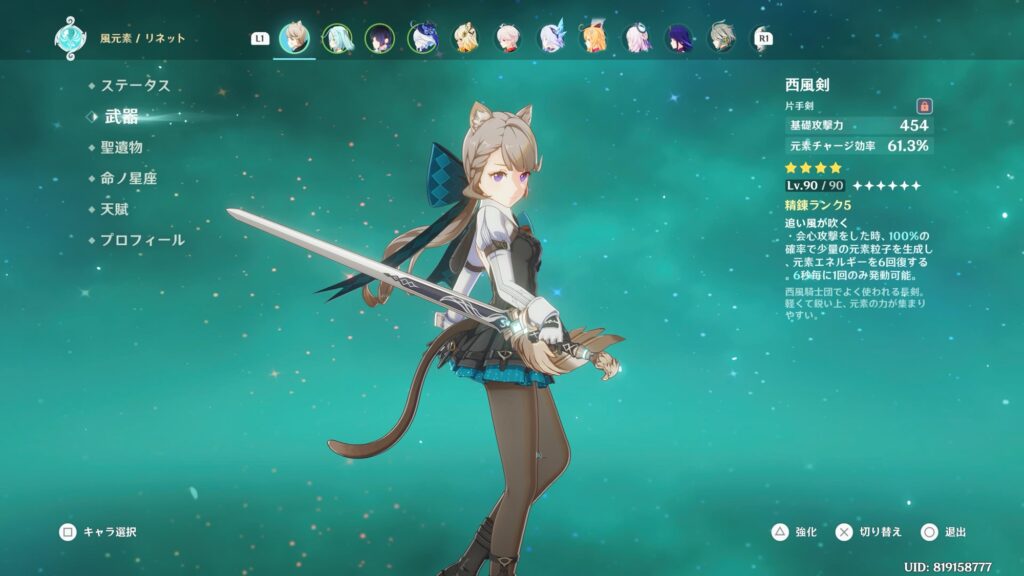The image size is (1024, 576).
Task: Select the gray-green-haired character portrait
Action: pyautogui.click(x=722, y=38)
